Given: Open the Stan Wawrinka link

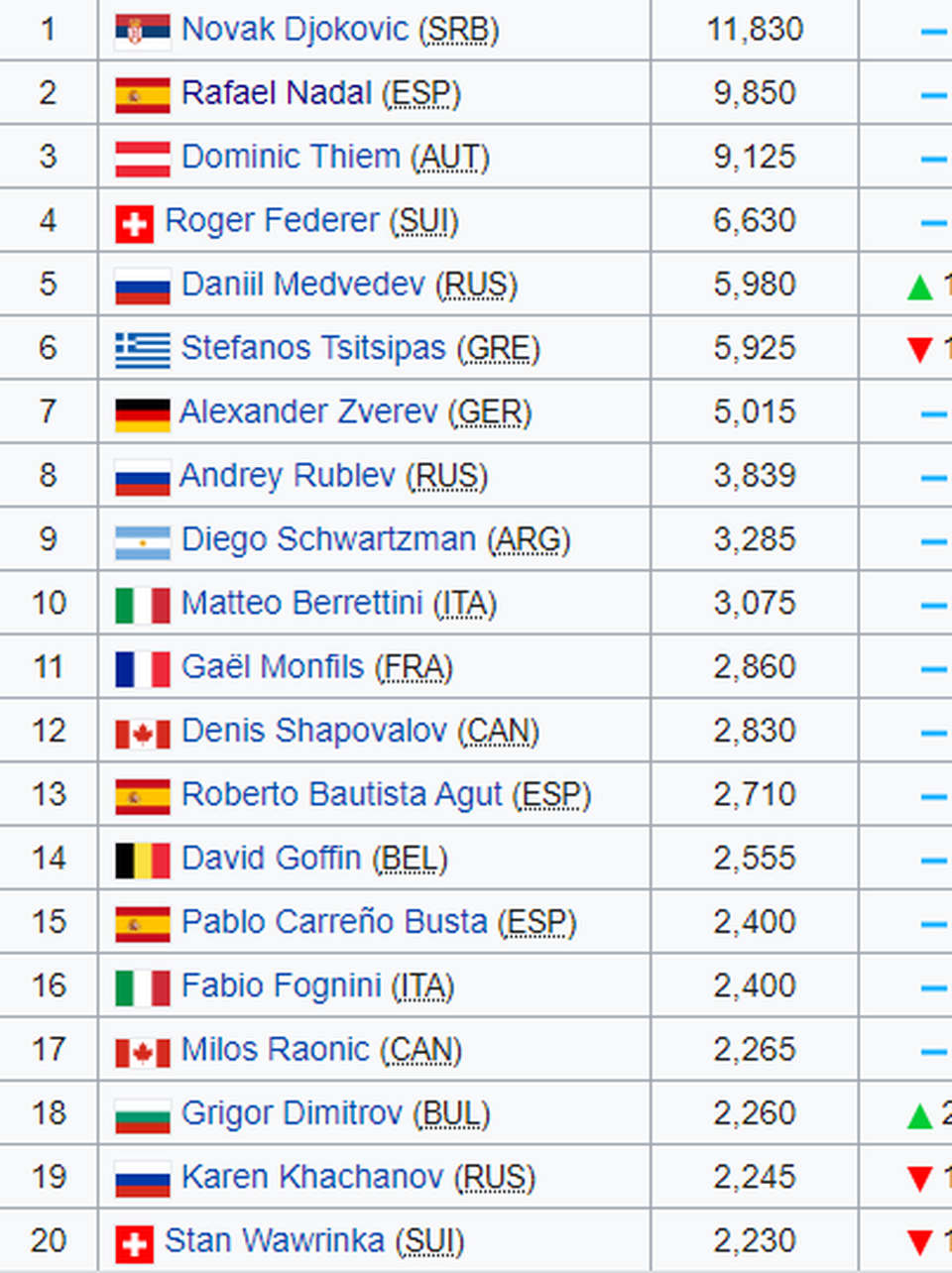Looking at the screenshot, I should [x=274, y=1240].
